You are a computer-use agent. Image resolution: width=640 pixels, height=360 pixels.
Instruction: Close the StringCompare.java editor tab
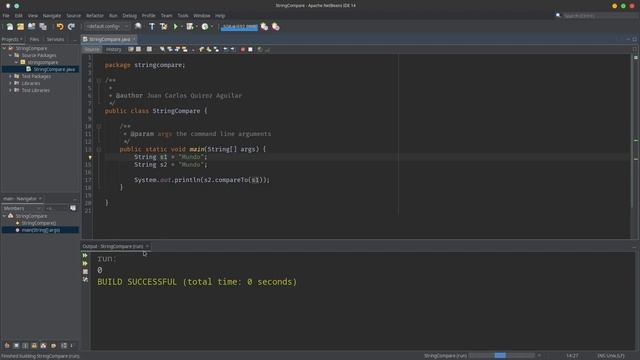pos(134,39)
